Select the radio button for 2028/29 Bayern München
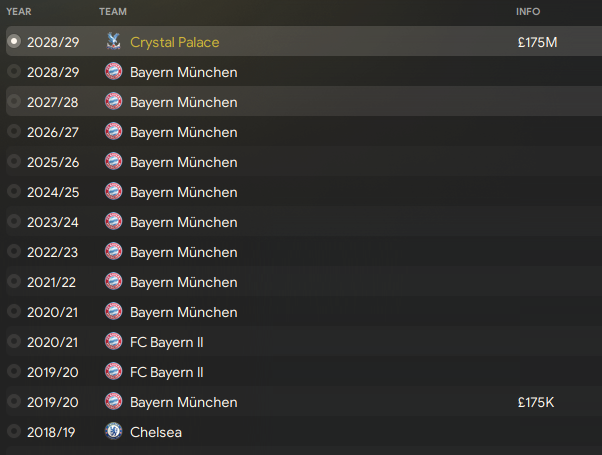This screenshot has height=455, width=602. coord(14,71)
